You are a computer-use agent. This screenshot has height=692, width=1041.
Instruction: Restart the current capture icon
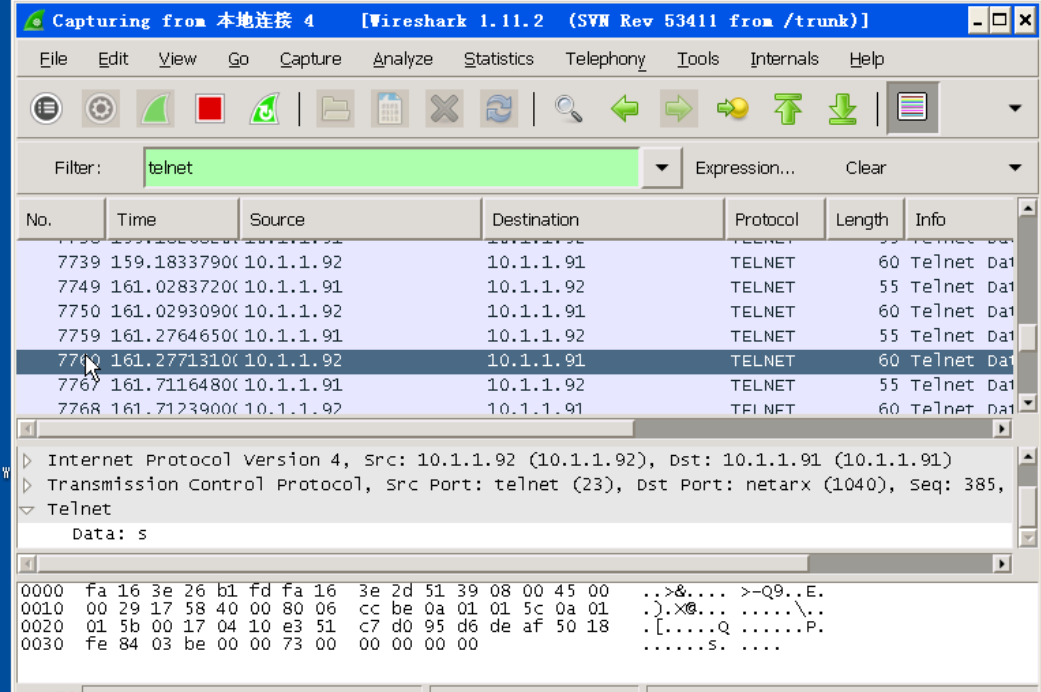point(264,108)
